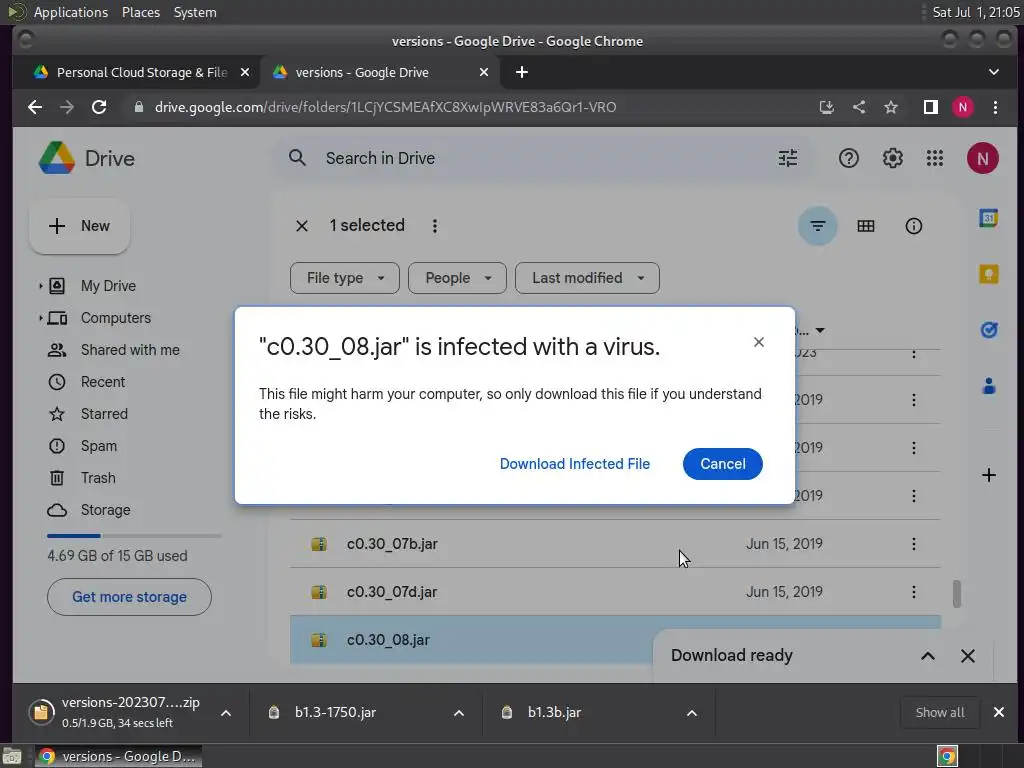
Task: Open the Trash folder
Action: [98, 478]
